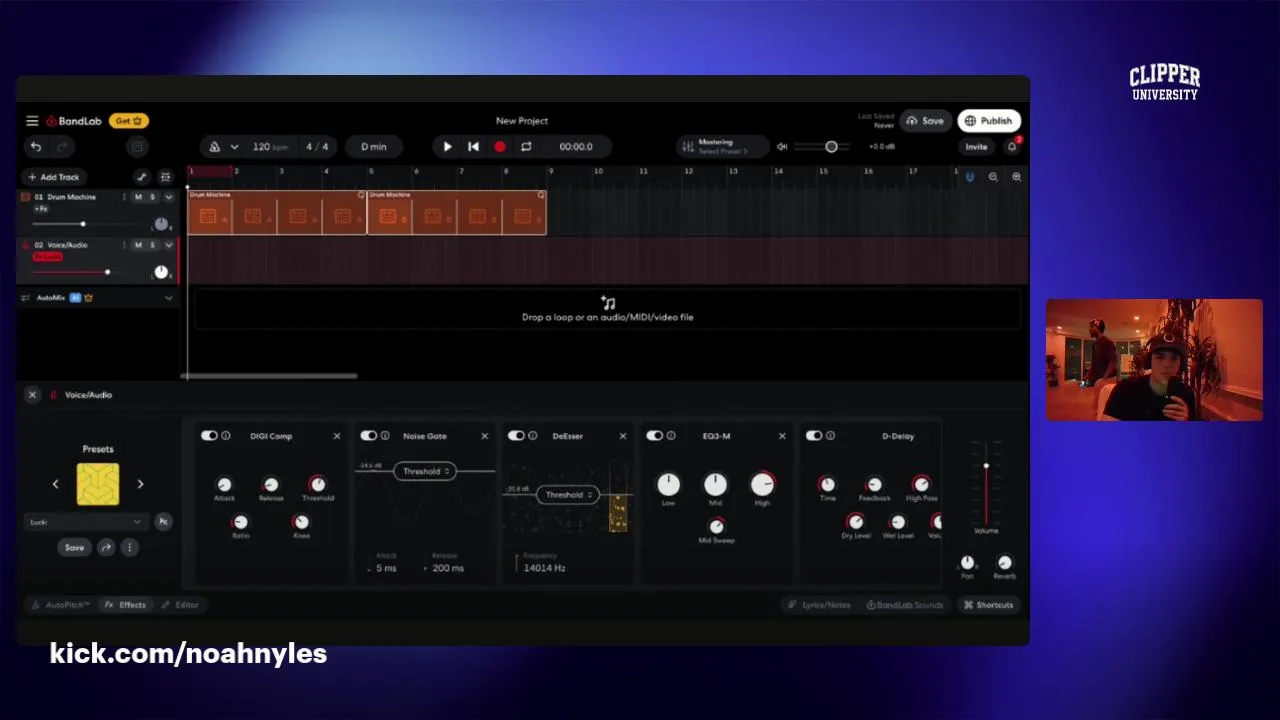Expand the Voice/Audio track chevron
Viewport: 1280px width, 720px height.
[x=168, y=245]
